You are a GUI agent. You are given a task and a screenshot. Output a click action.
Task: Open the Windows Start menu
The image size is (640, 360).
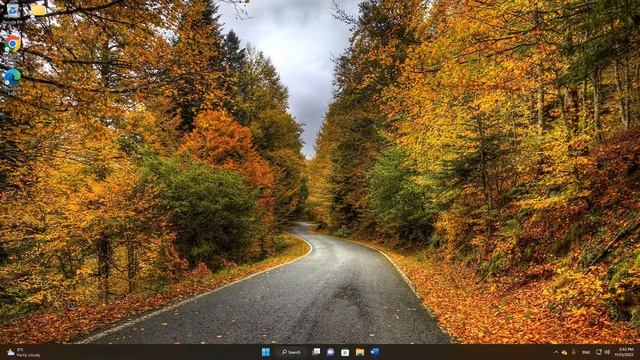pos(266,352)
